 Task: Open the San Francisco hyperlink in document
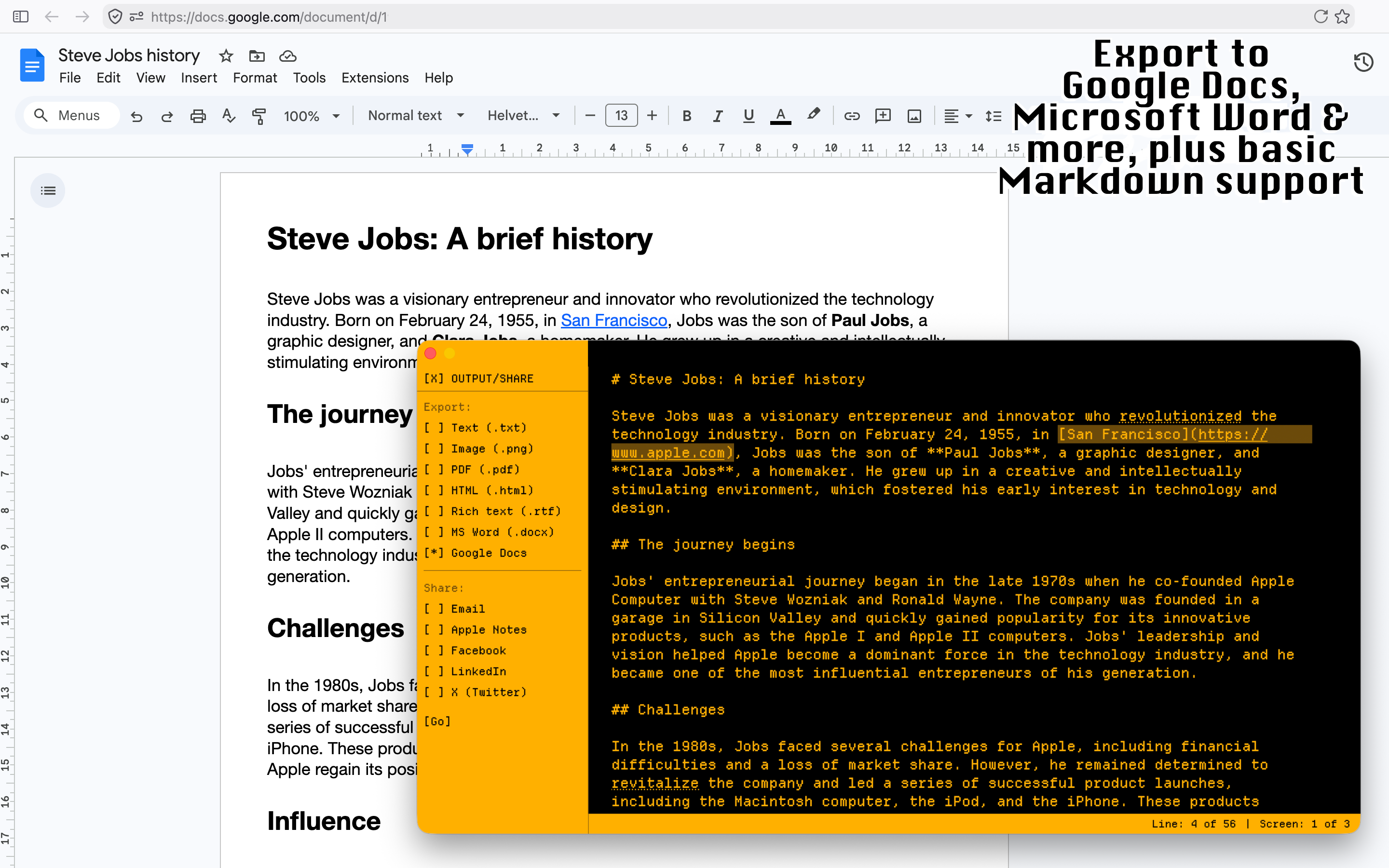[613, 320]
